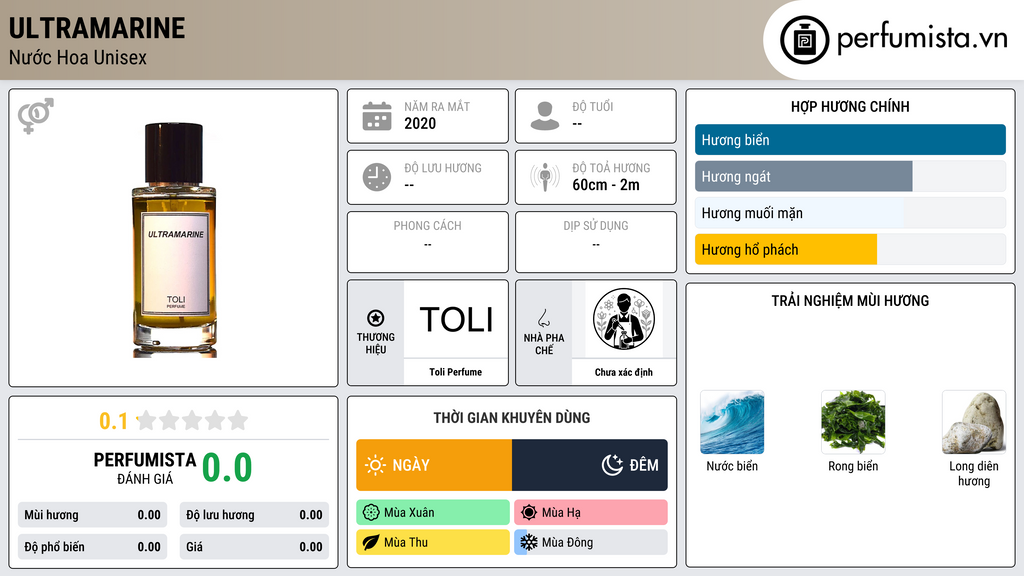Open the Nước biển note thumbnail
Viewport: 1024px width, 576px height.
pos(732,422)
